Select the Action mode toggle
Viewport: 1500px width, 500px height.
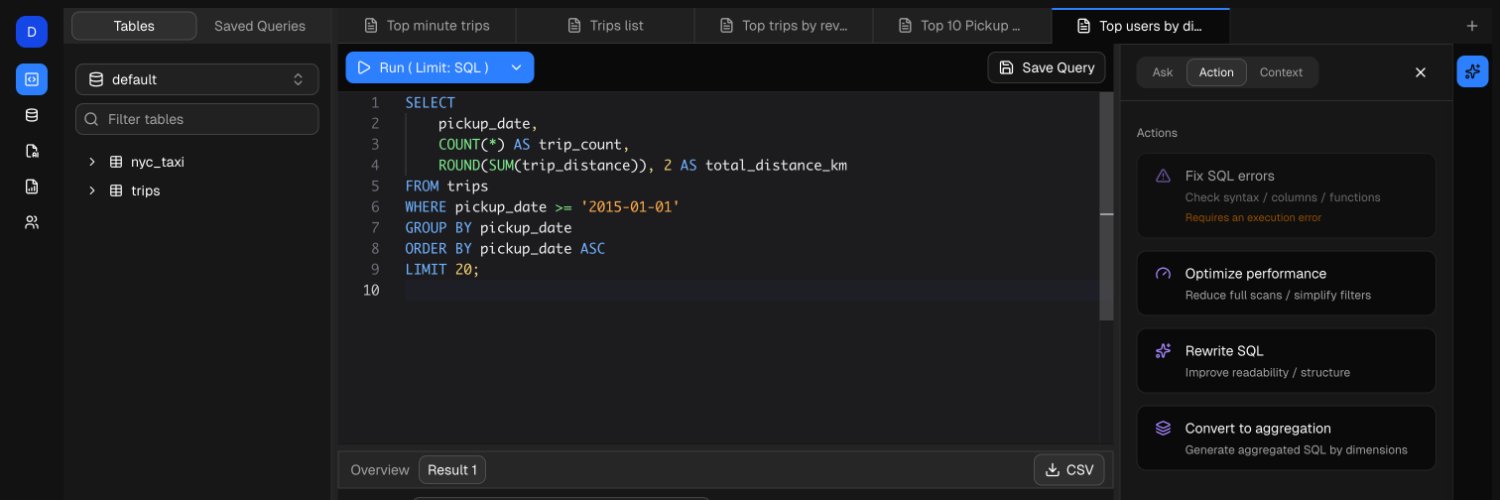click(x=1216, y=72)
